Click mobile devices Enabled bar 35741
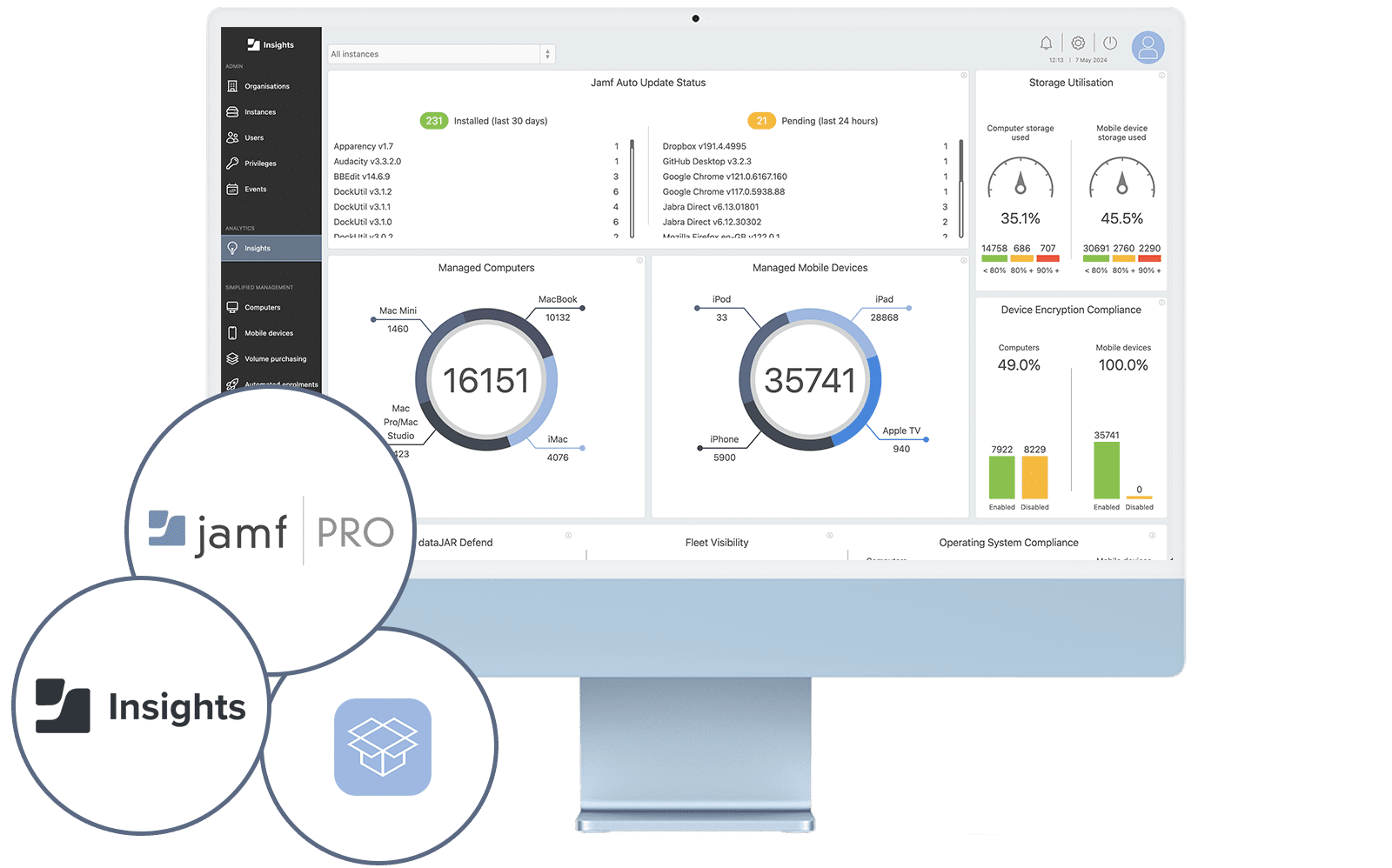 [x=1107, y=471]
